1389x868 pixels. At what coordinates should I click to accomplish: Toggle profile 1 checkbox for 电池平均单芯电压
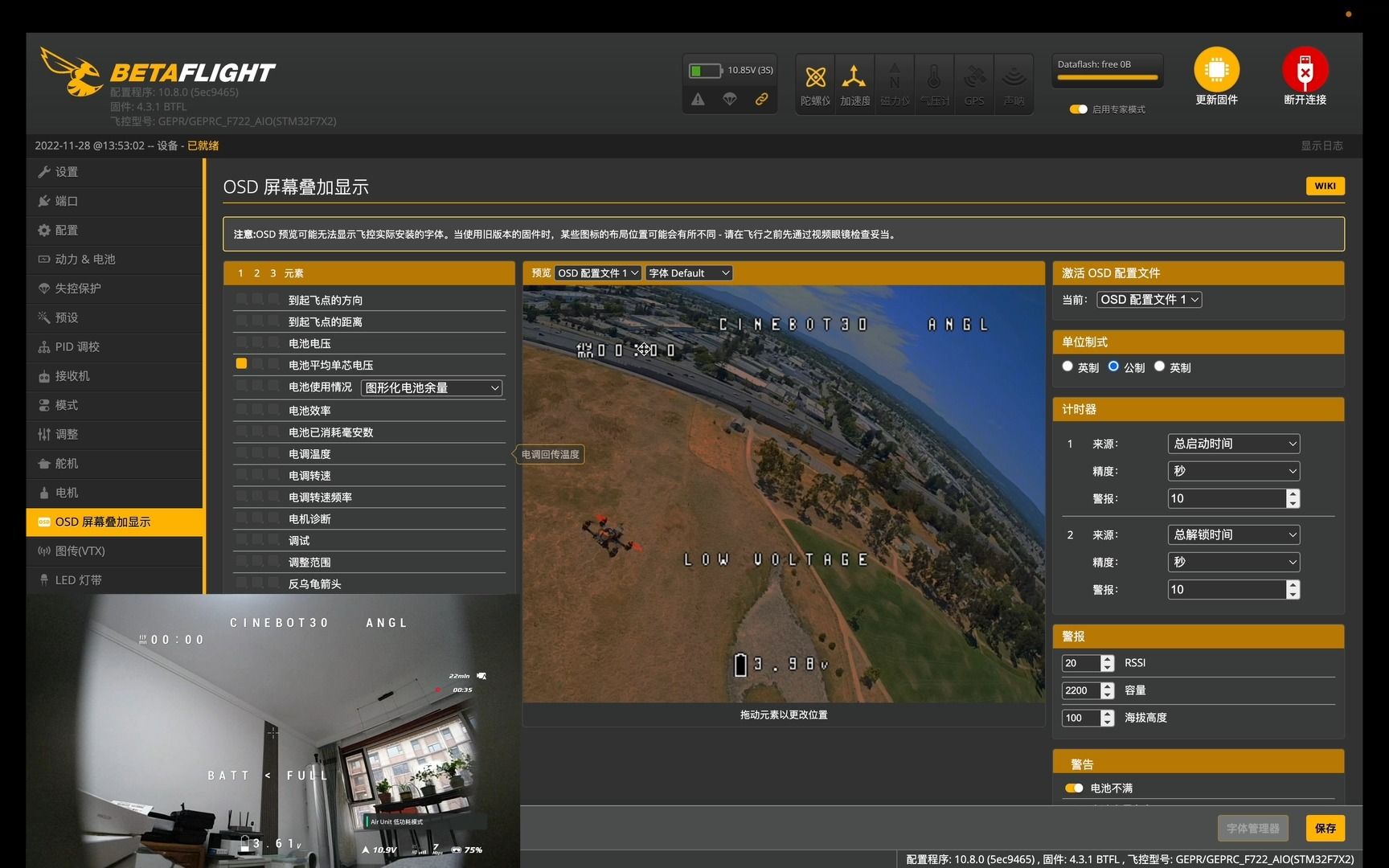coord(241,363)
